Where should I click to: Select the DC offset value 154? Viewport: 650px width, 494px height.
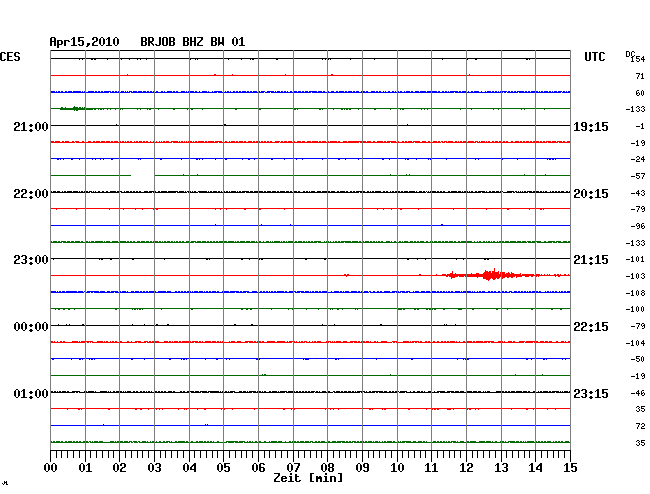point(638,59)
